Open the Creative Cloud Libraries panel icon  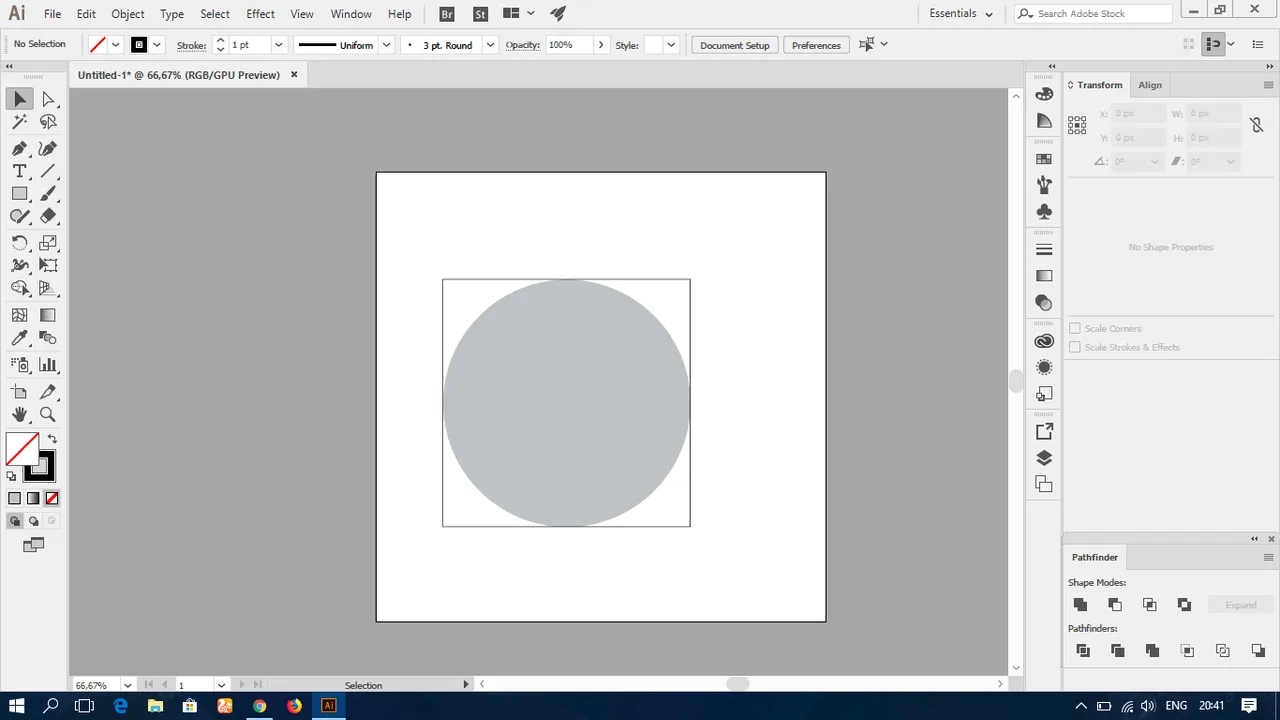tap(1044, 341)
